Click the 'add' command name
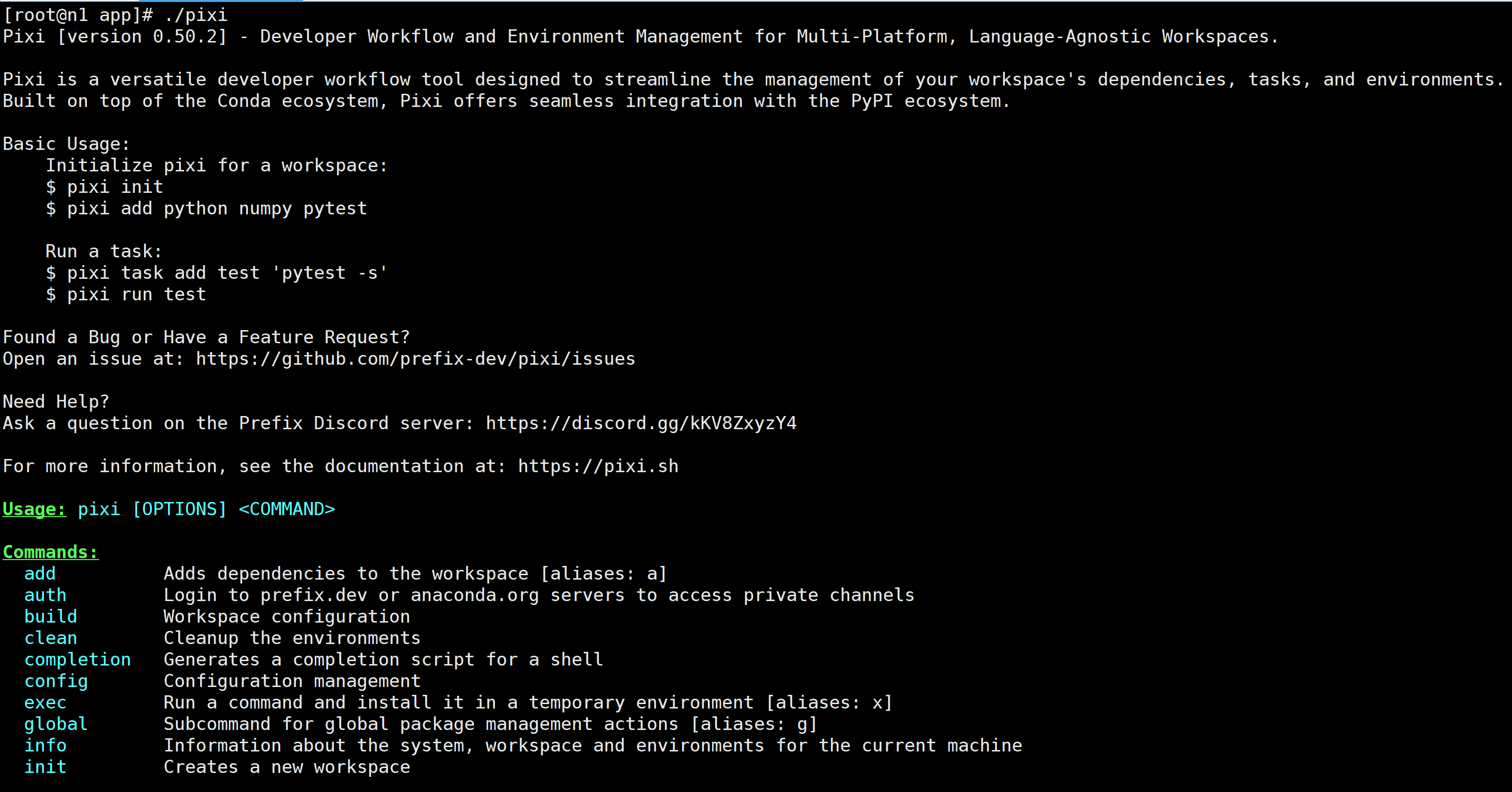1512x792 pixels. 40,574
